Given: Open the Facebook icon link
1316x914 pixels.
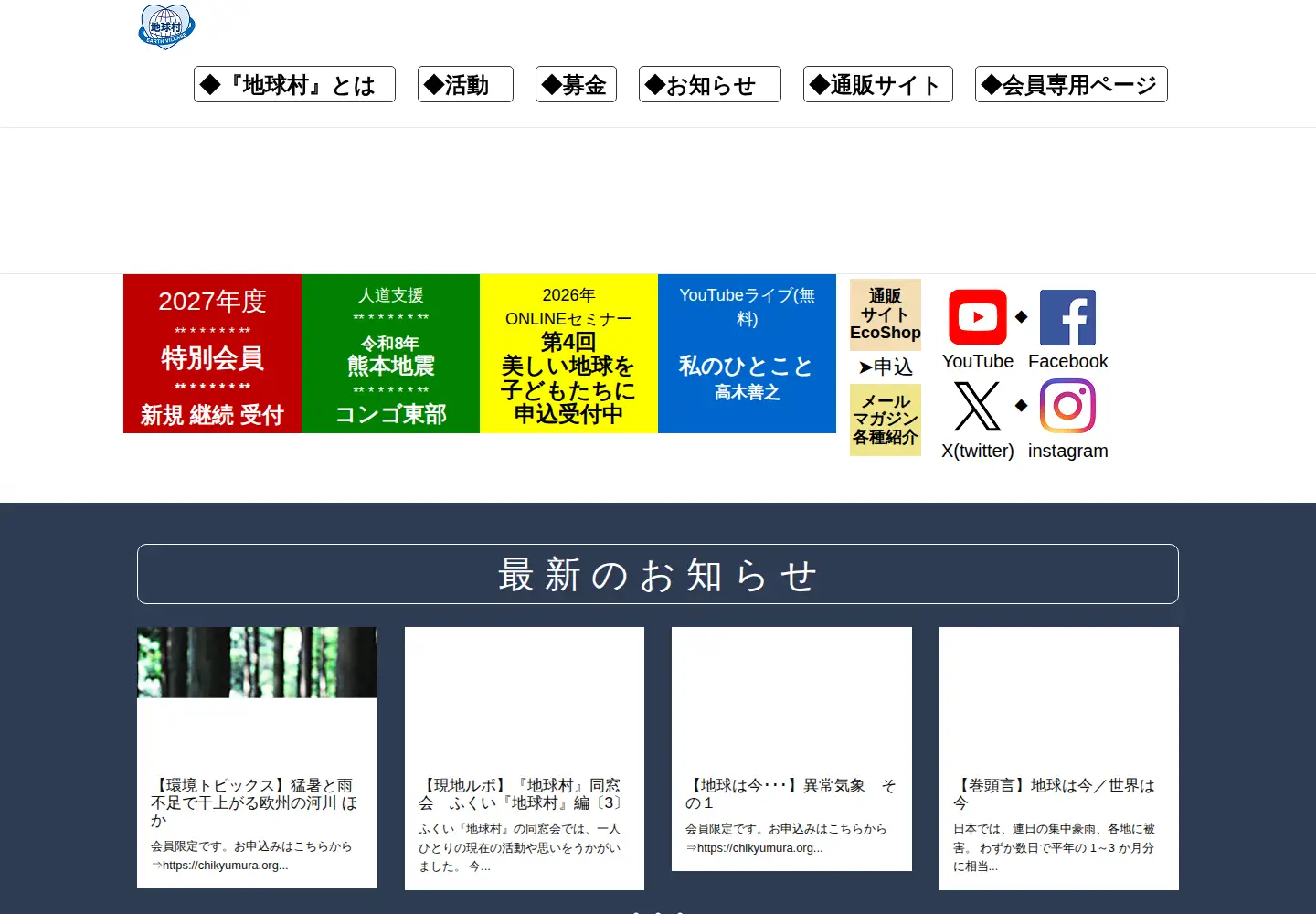Looking at the screenshot, I should [x=1067, y=317].
